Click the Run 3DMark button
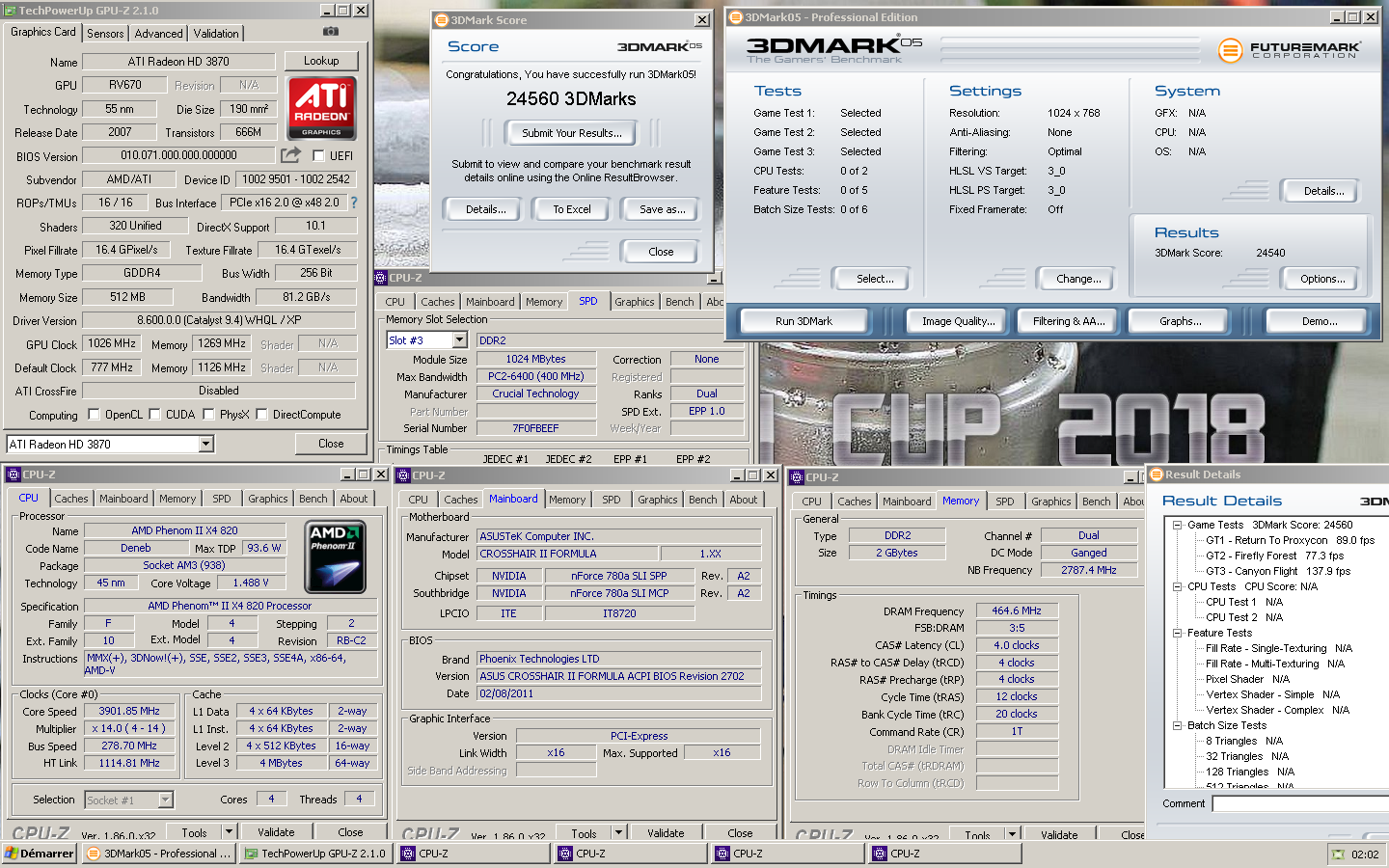1389x868 pixels. pyautogui.click(x=803, y=321)
